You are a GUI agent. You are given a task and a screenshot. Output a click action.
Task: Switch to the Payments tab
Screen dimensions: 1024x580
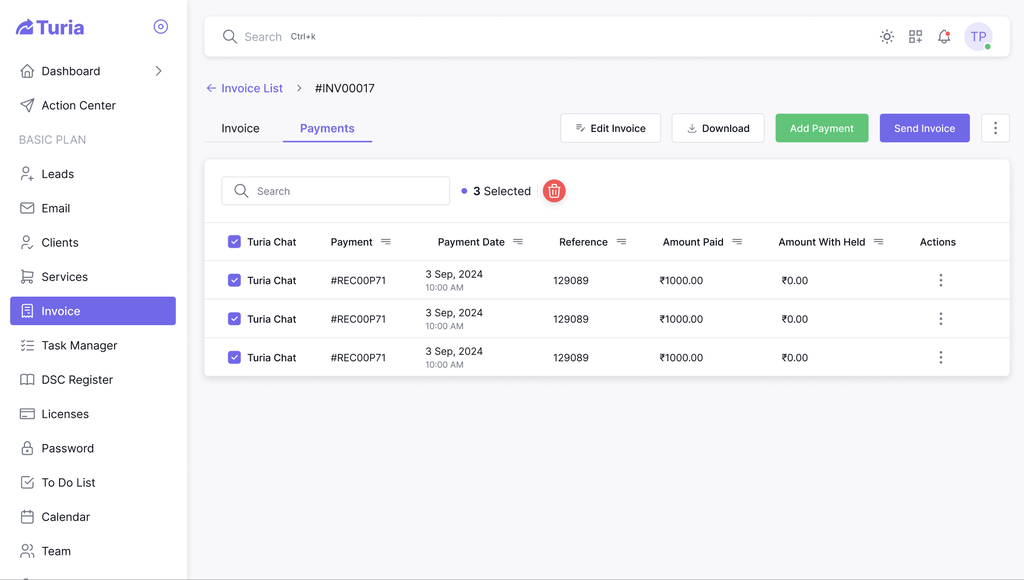(x=327, y=128)
